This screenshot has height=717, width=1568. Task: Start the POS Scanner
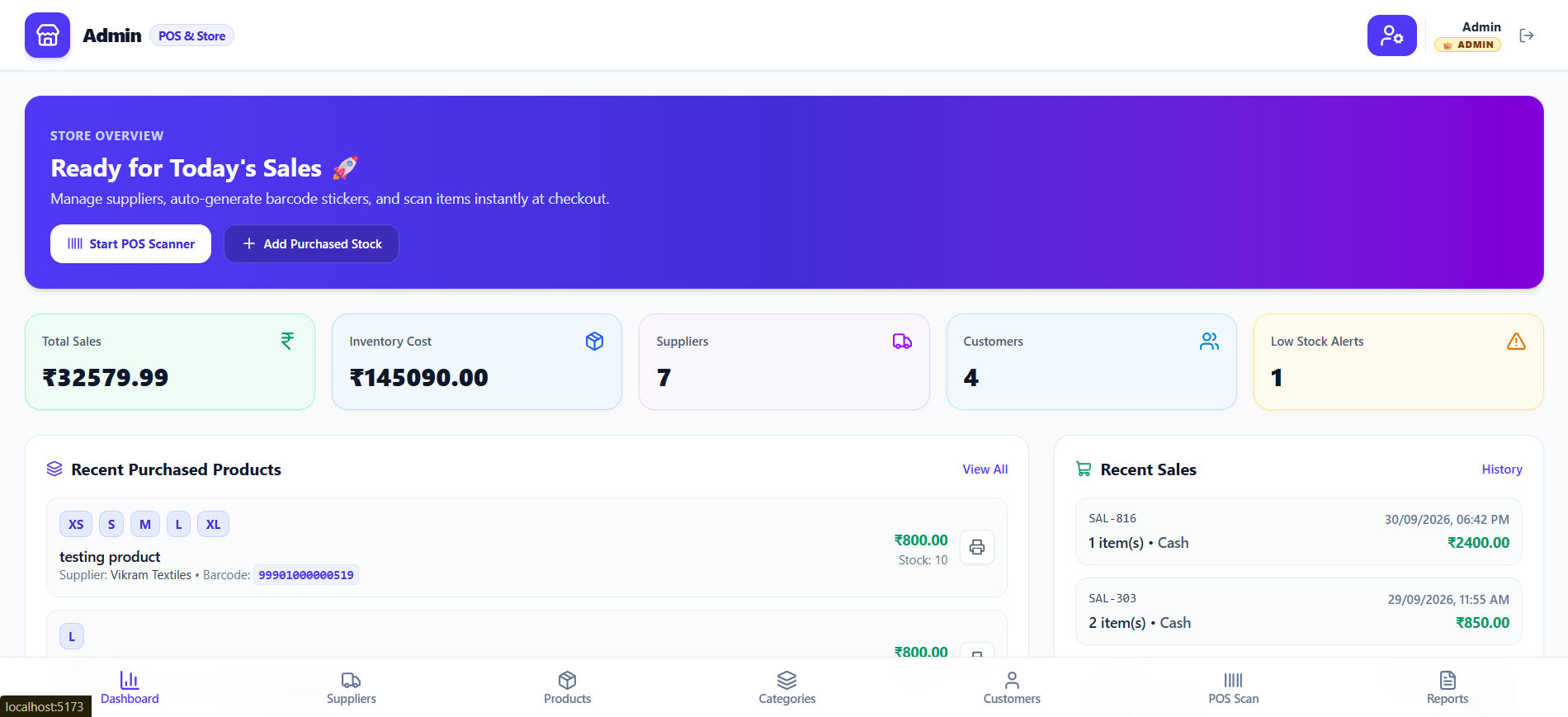(130, 243)
